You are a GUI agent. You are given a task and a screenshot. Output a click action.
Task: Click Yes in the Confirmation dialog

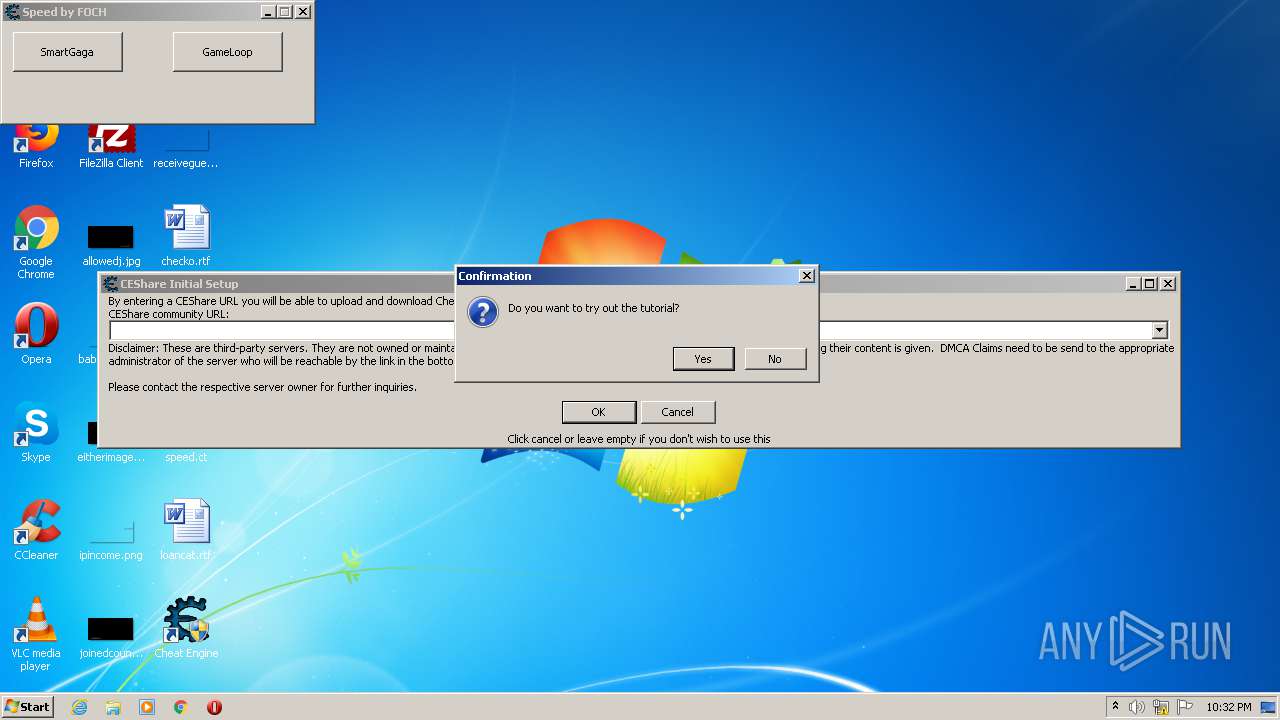[703, 359]
